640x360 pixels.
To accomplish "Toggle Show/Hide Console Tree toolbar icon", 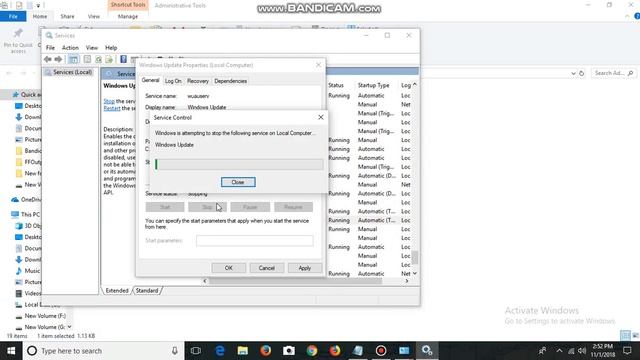I will (x=73, y=60).
